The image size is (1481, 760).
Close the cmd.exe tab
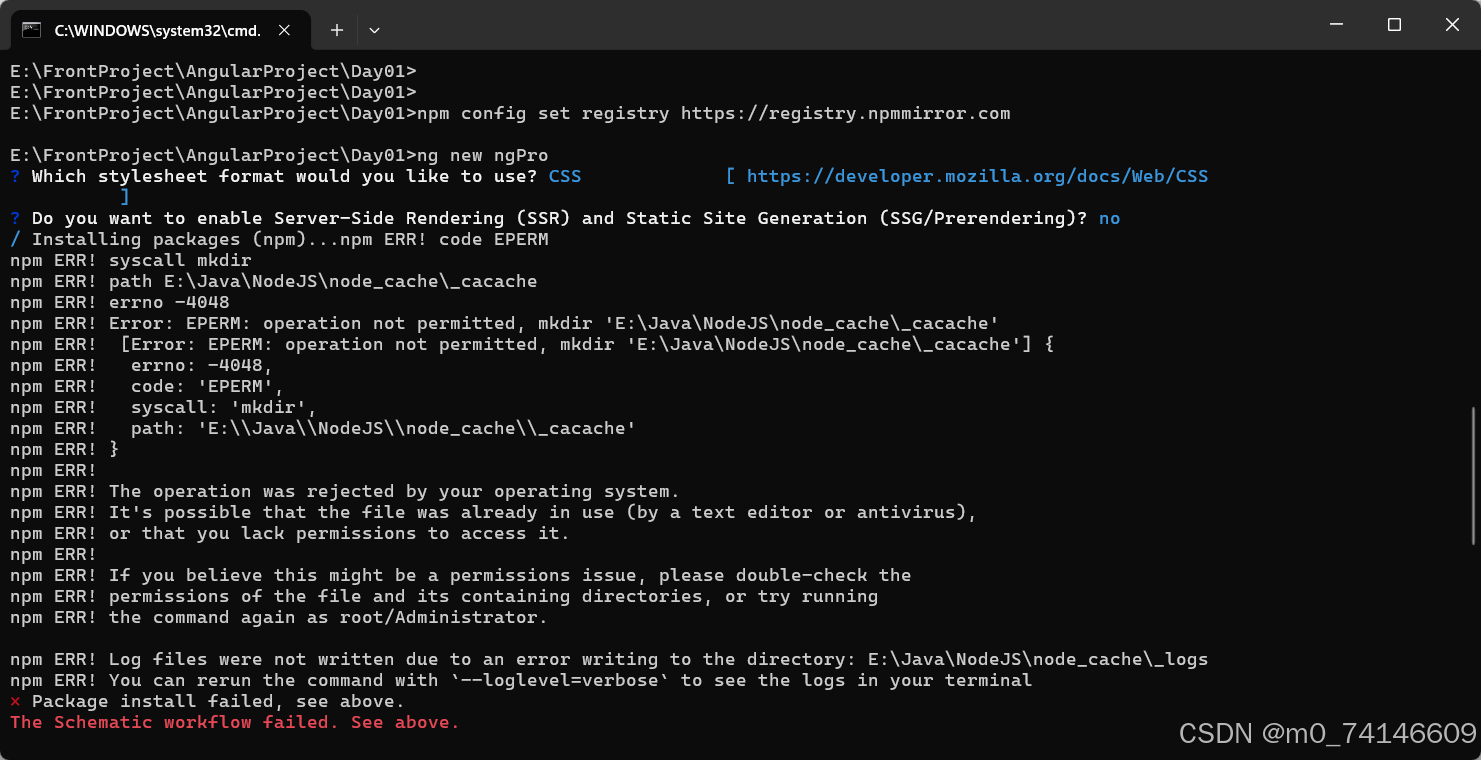tap(283, 30)
